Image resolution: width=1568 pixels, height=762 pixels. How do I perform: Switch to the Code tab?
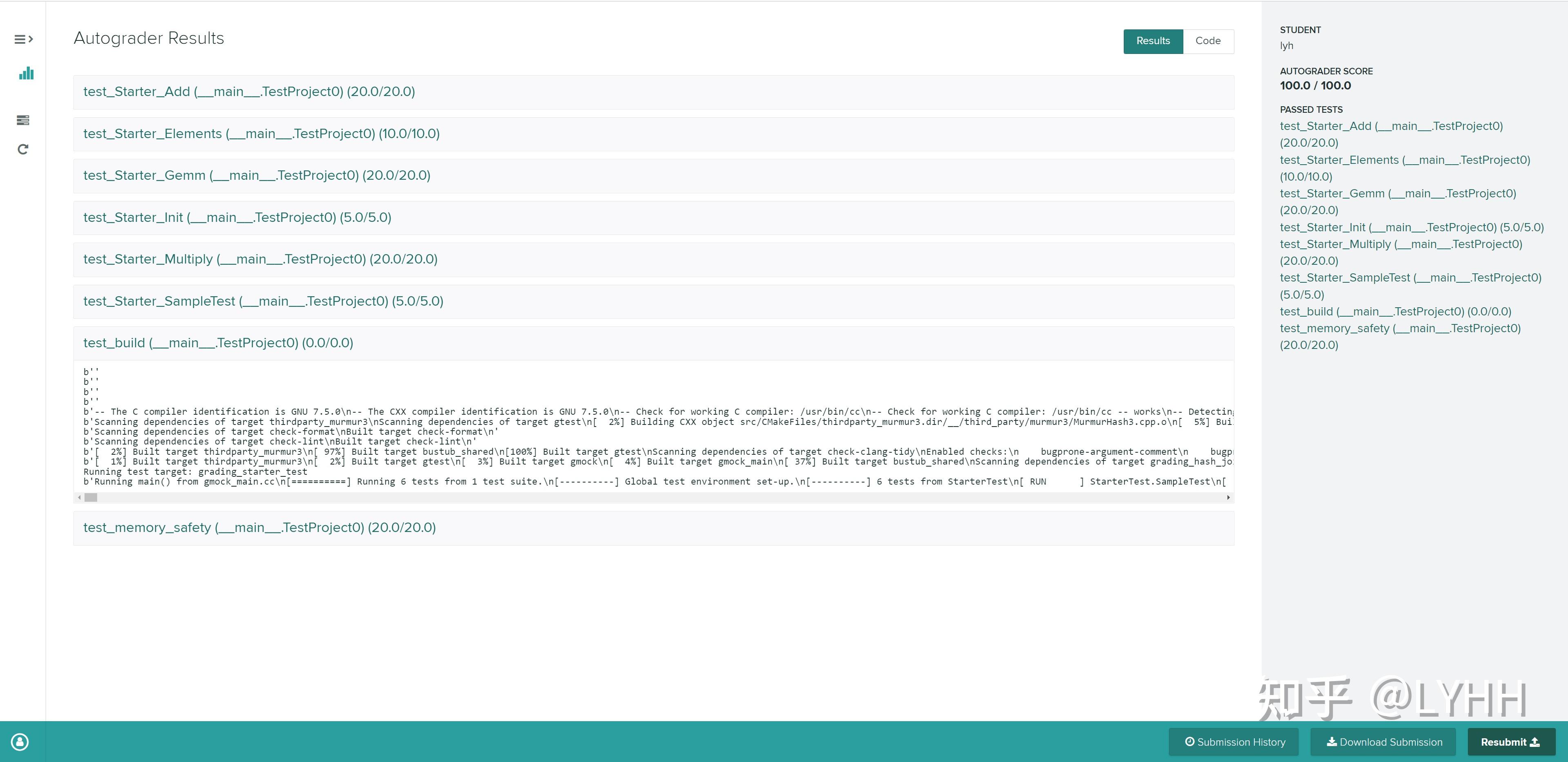pos(1208,41)
